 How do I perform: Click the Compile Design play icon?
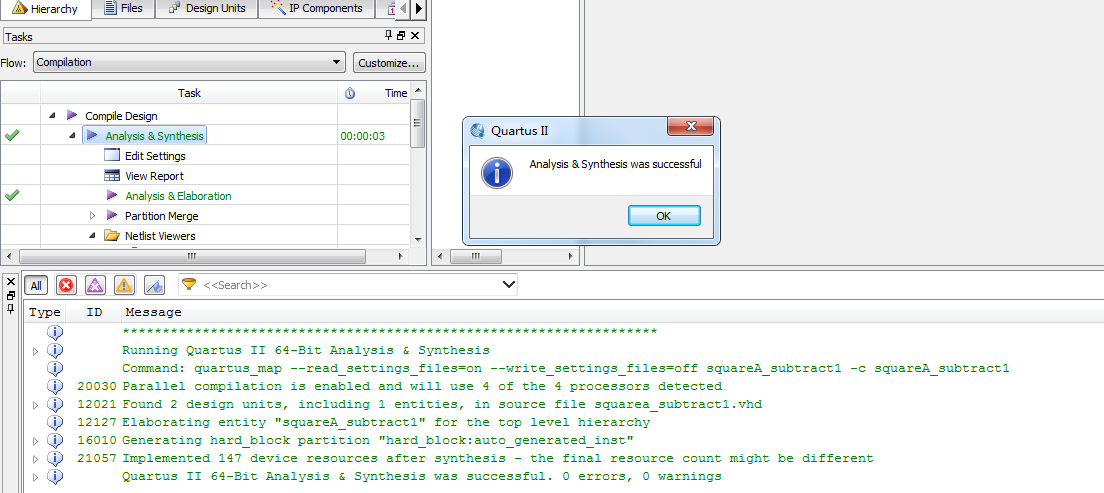click(72, 115)
